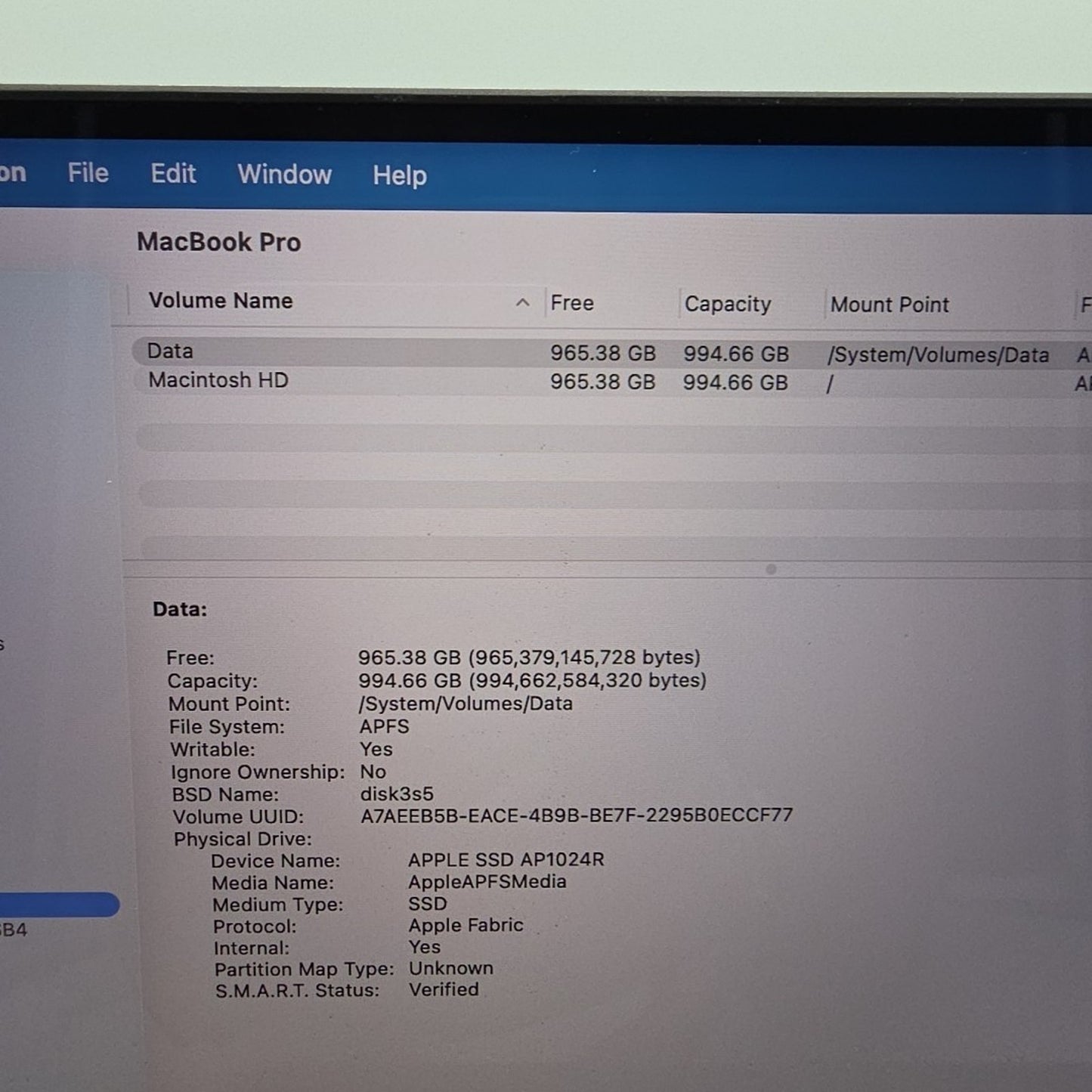The height and width of the screenshot is (1092, 1092).
Task: Sort by the Mount Point column header
Action: (889, 305)
